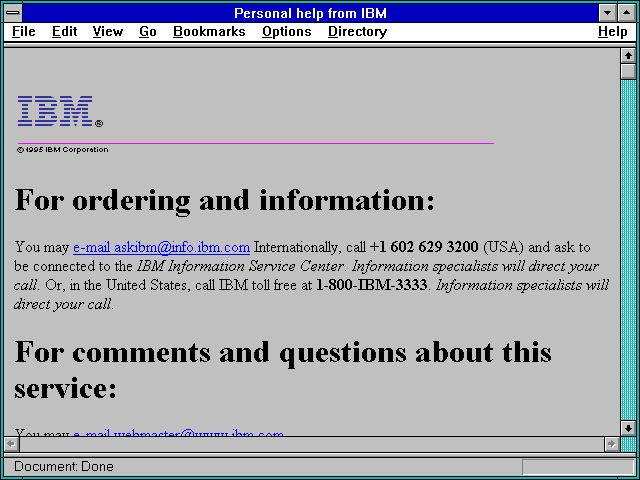
Task: Click the IBM logo image
Action: click(x=60, y=111)
